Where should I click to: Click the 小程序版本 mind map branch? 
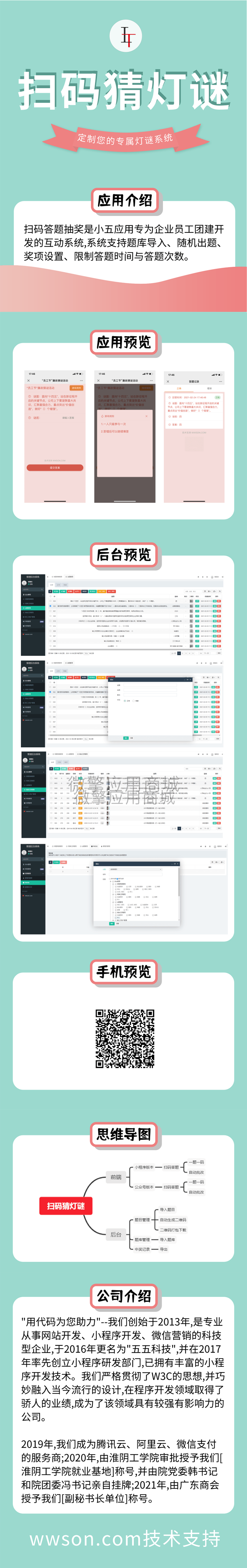144,1168
